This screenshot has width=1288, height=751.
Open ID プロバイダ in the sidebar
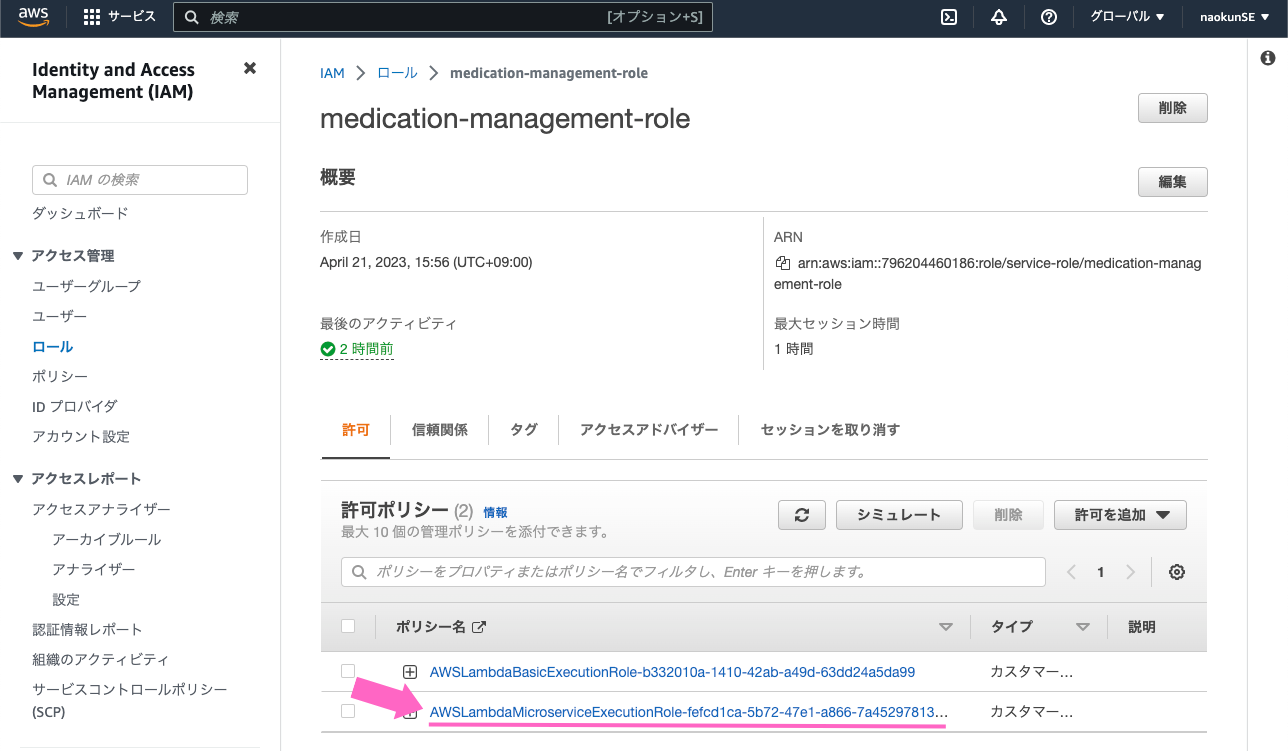click(x=75, y=407)
